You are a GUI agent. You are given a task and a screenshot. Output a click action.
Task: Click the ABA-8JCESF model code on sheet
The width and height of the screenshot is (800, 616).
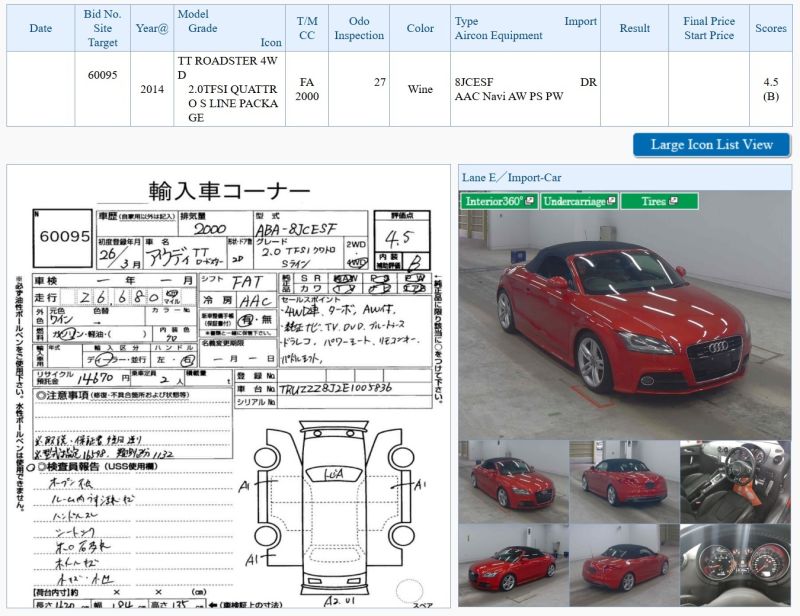click(x=297, y=229)
